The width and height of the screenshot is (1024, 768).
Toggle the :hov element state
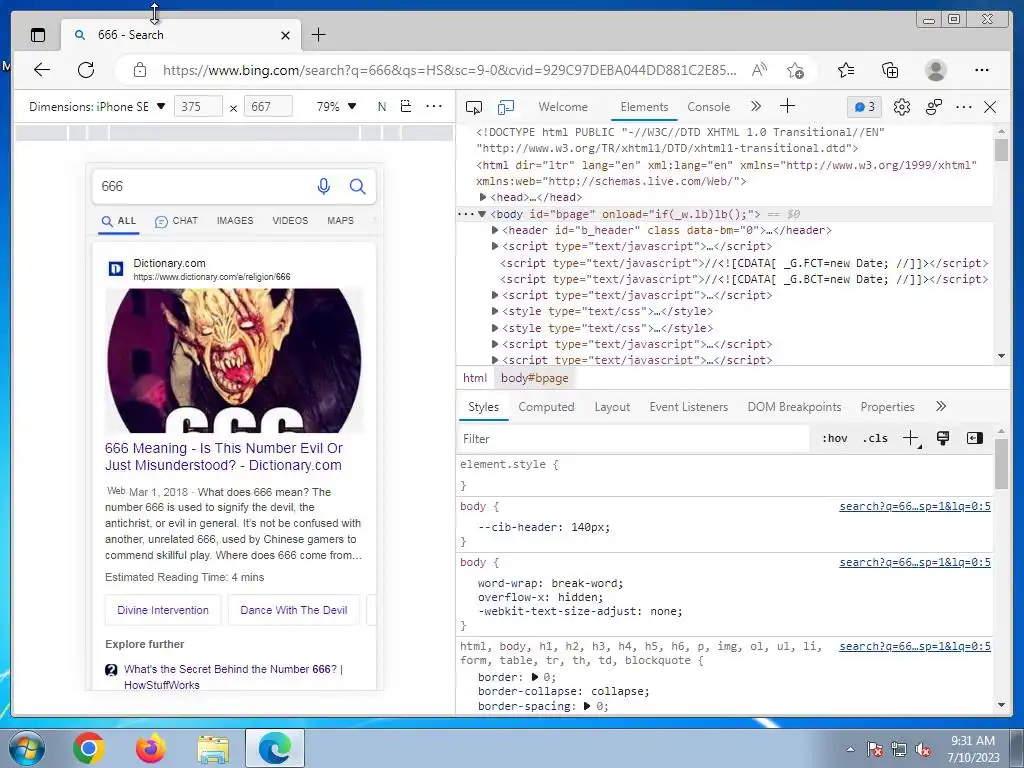tap(835, 439)
